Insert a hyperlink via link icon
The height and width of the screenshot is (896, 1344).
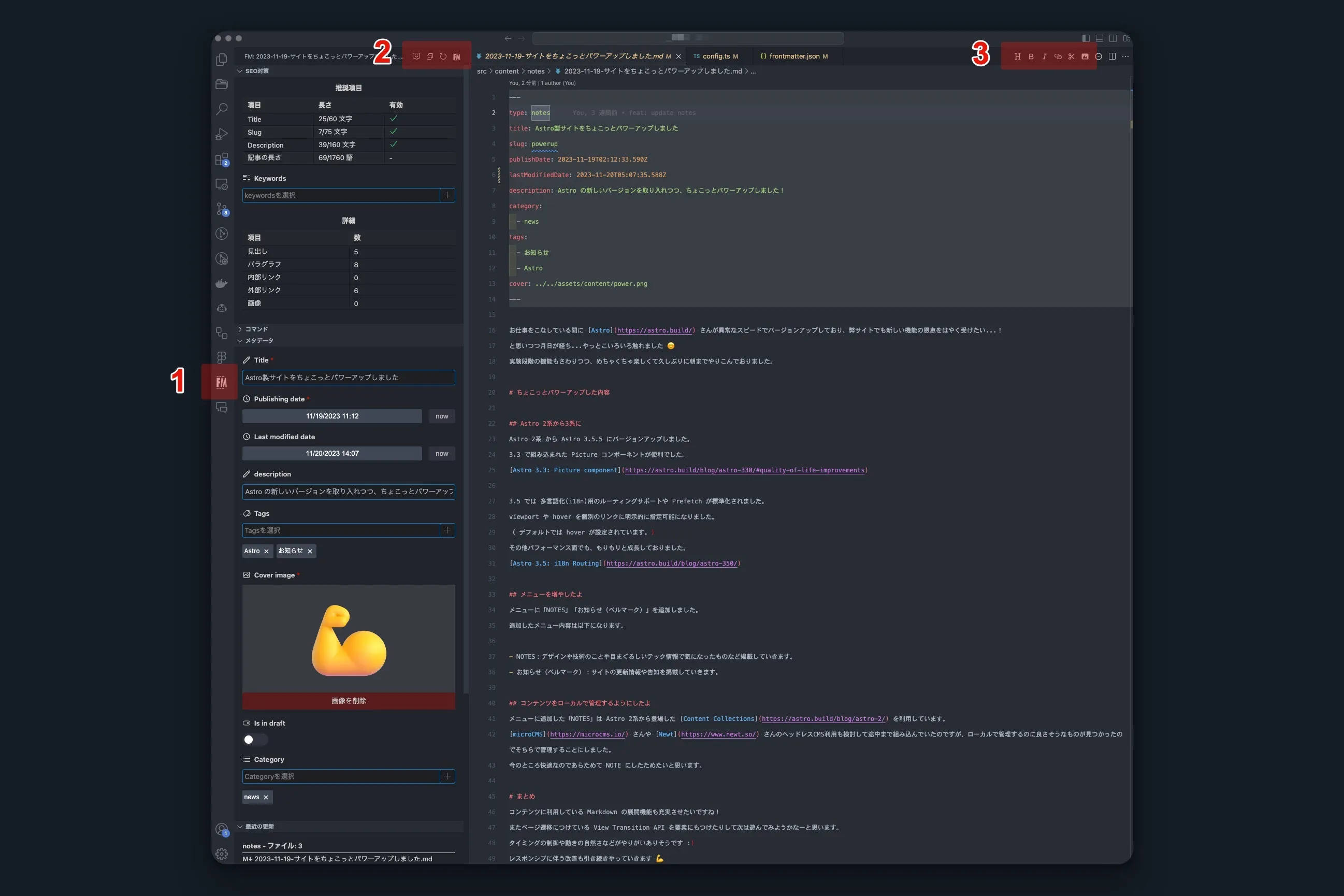(x=1057, y=56)
